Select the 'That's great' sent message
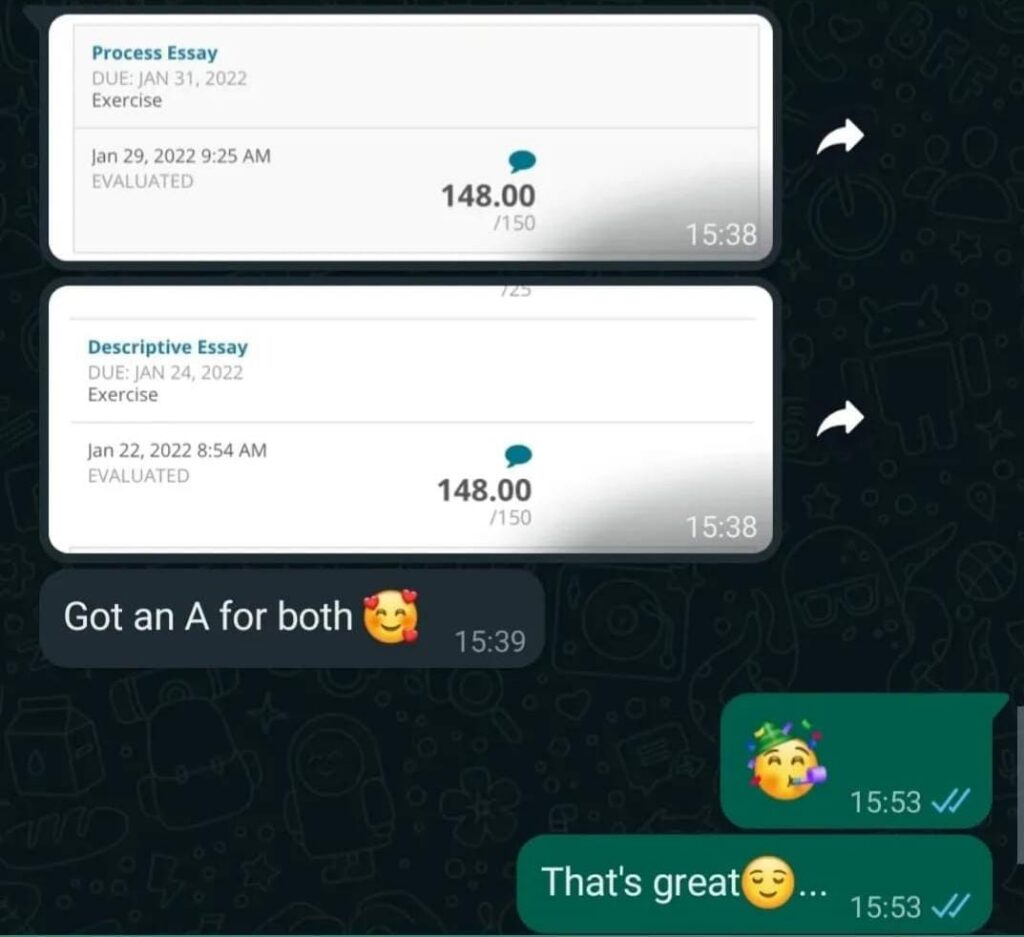This screenshot has width=1024, height=937. tap(755, 884)
